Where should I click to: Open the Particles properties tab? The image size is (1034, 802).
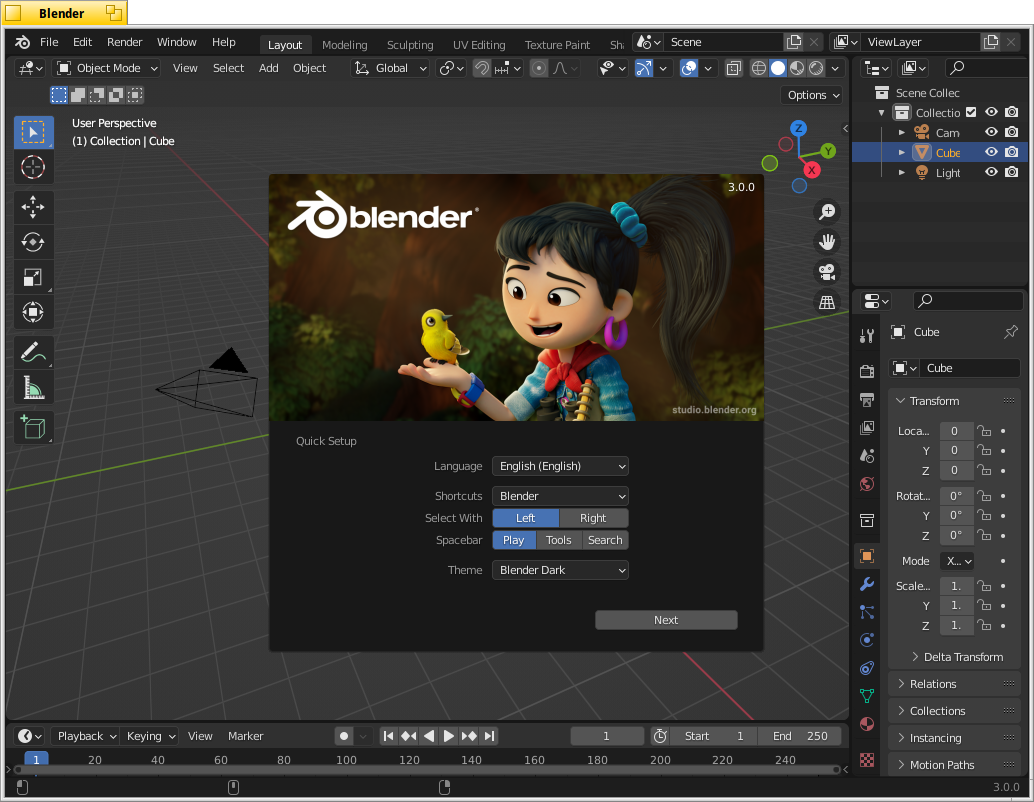[867, 612]
